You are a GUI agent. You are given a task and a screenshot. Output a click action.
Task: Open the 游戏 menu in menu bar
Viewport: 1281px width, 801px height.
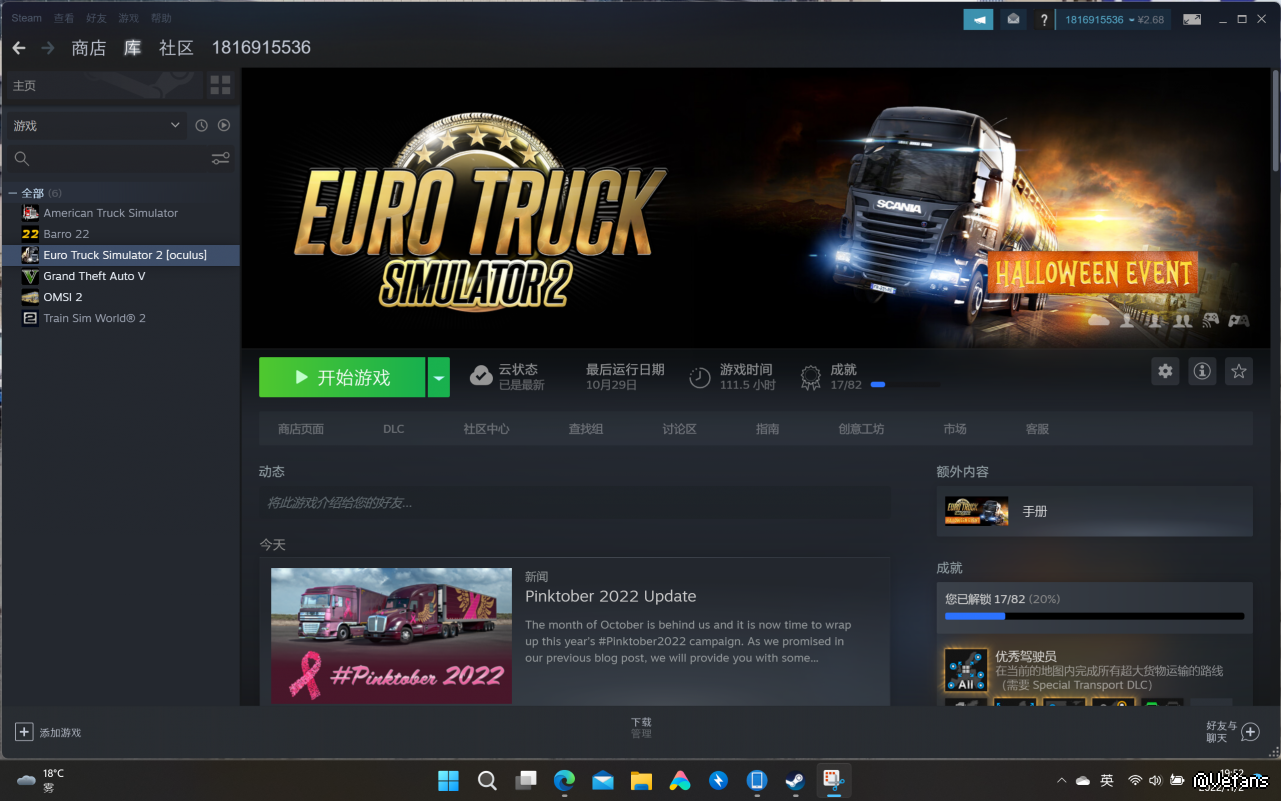[128, 18]
